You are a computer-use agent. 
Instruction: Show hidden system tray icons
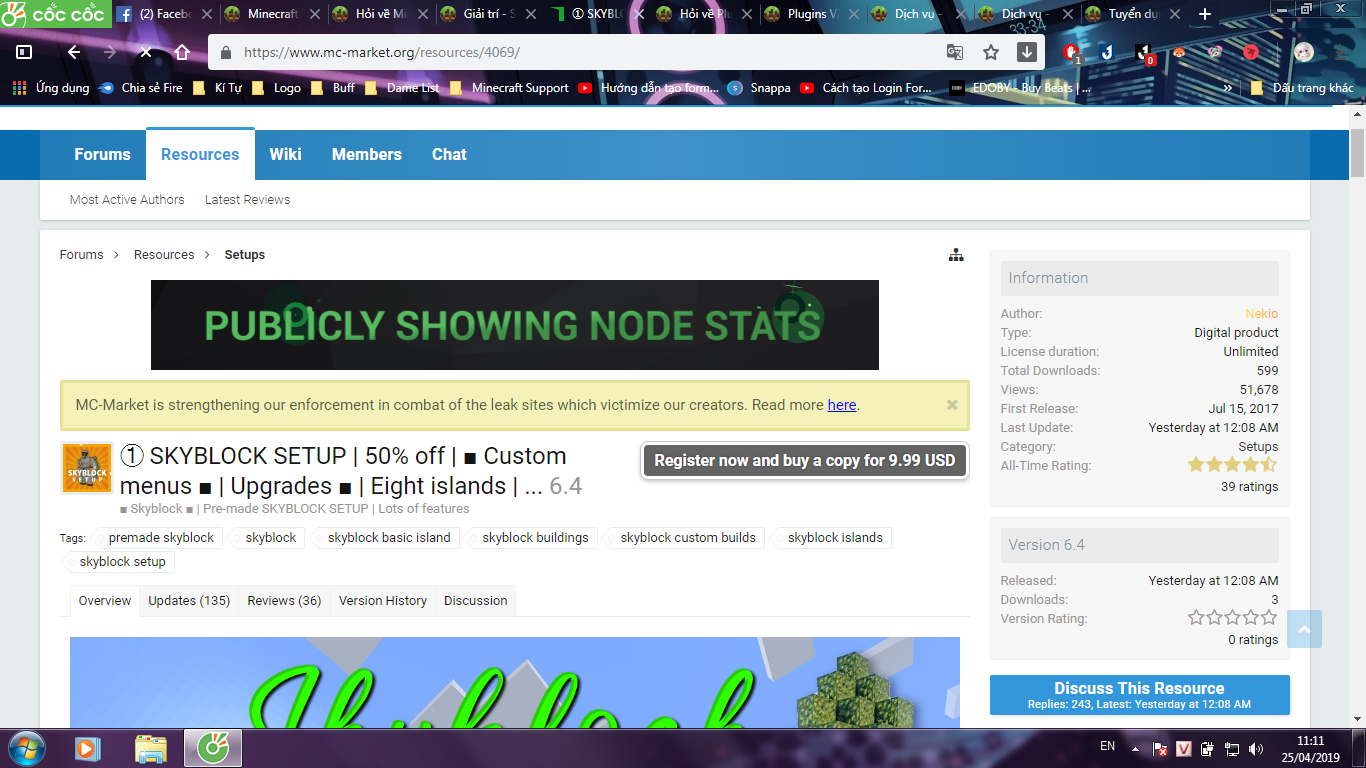pyautogui.click(x=1135, y=748)
